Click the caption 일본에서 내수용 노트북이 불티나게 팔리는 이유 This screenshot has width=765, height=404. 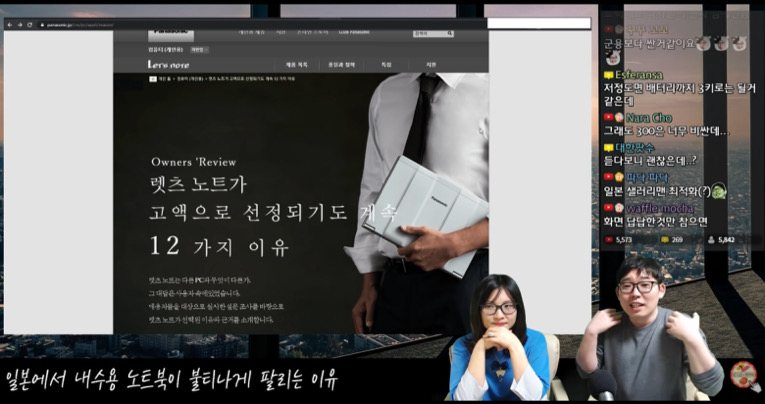171,380
